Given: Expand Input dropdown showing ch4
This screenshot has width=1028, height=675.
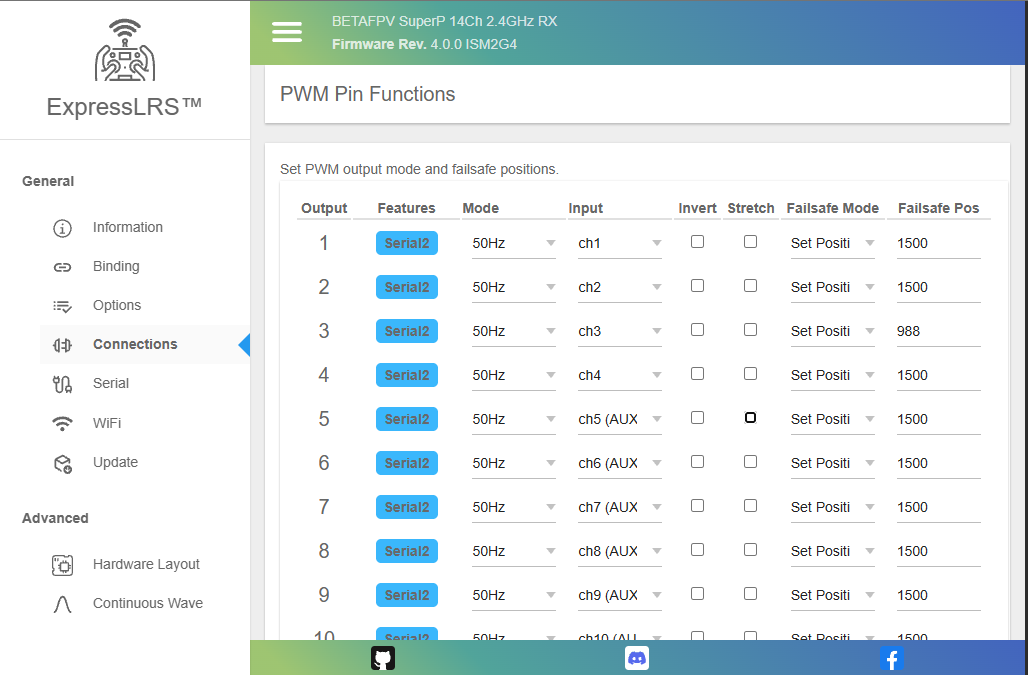Looking at the screenshot, I should (x=619, y=375).
